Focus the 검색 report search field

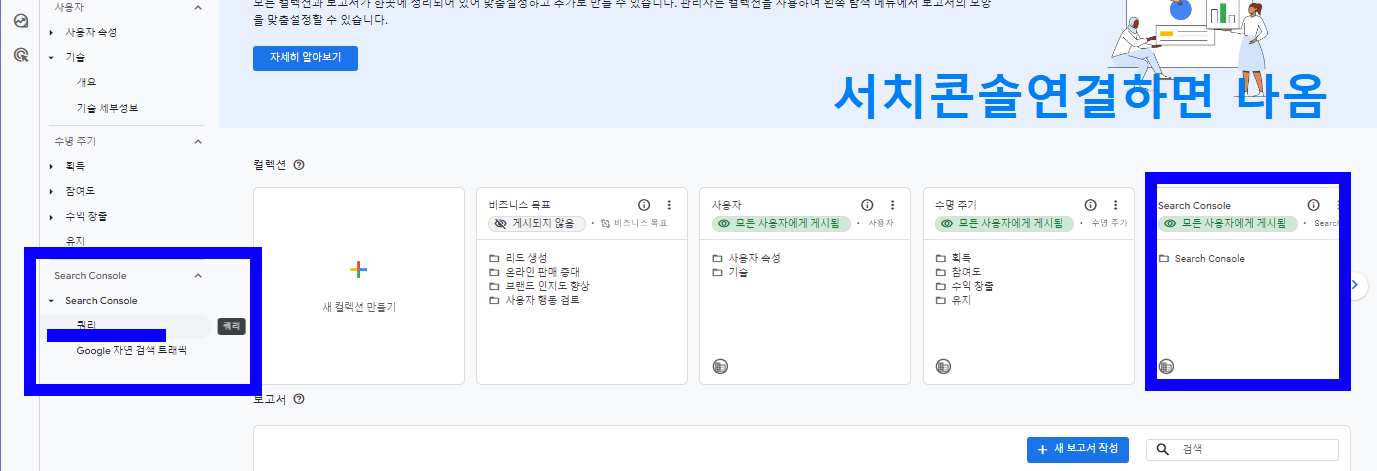pos(1242,450)
